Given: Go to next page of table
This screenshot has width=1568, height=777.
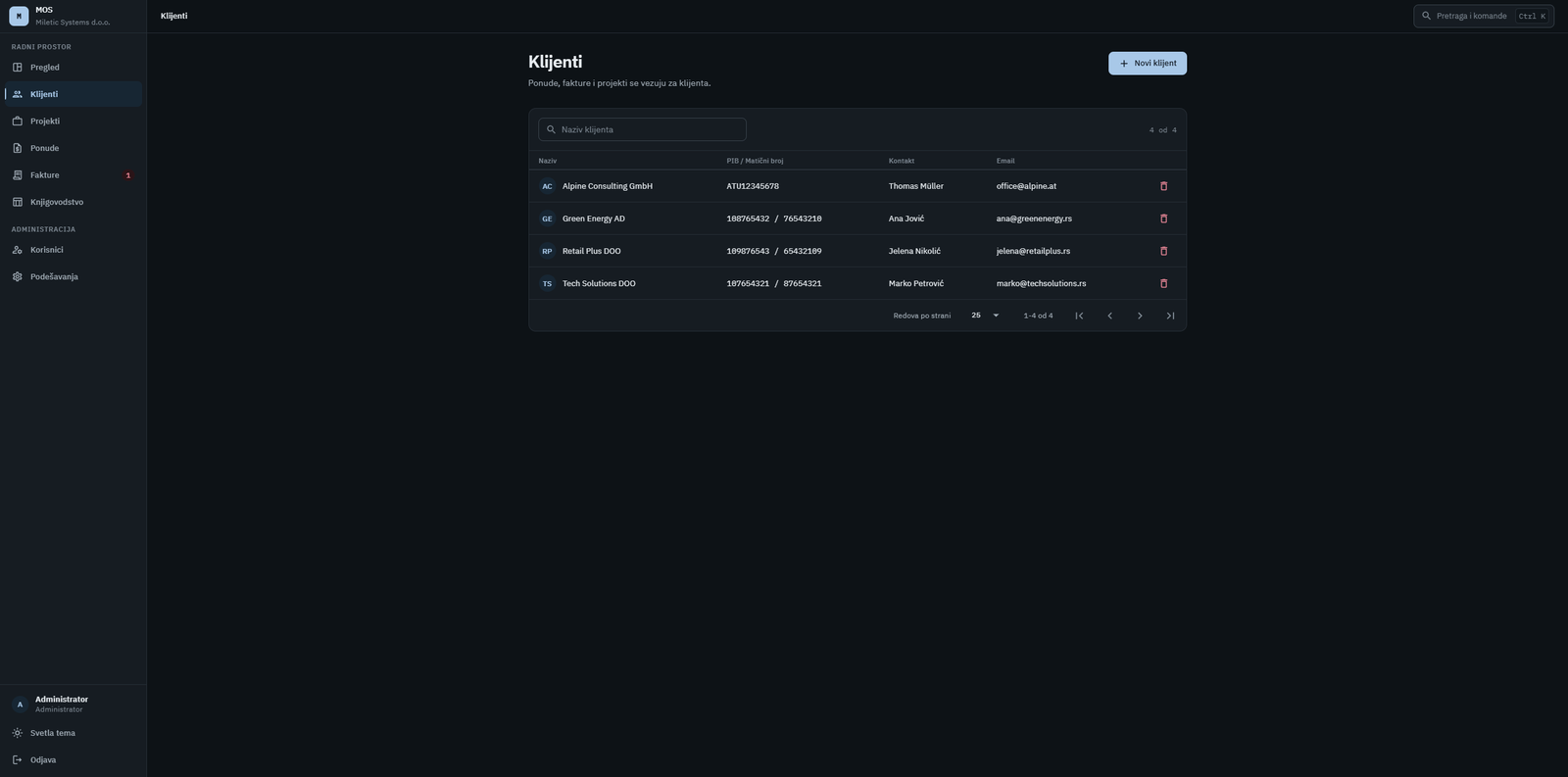Looking at the screenshot, I should point(1140,316).
